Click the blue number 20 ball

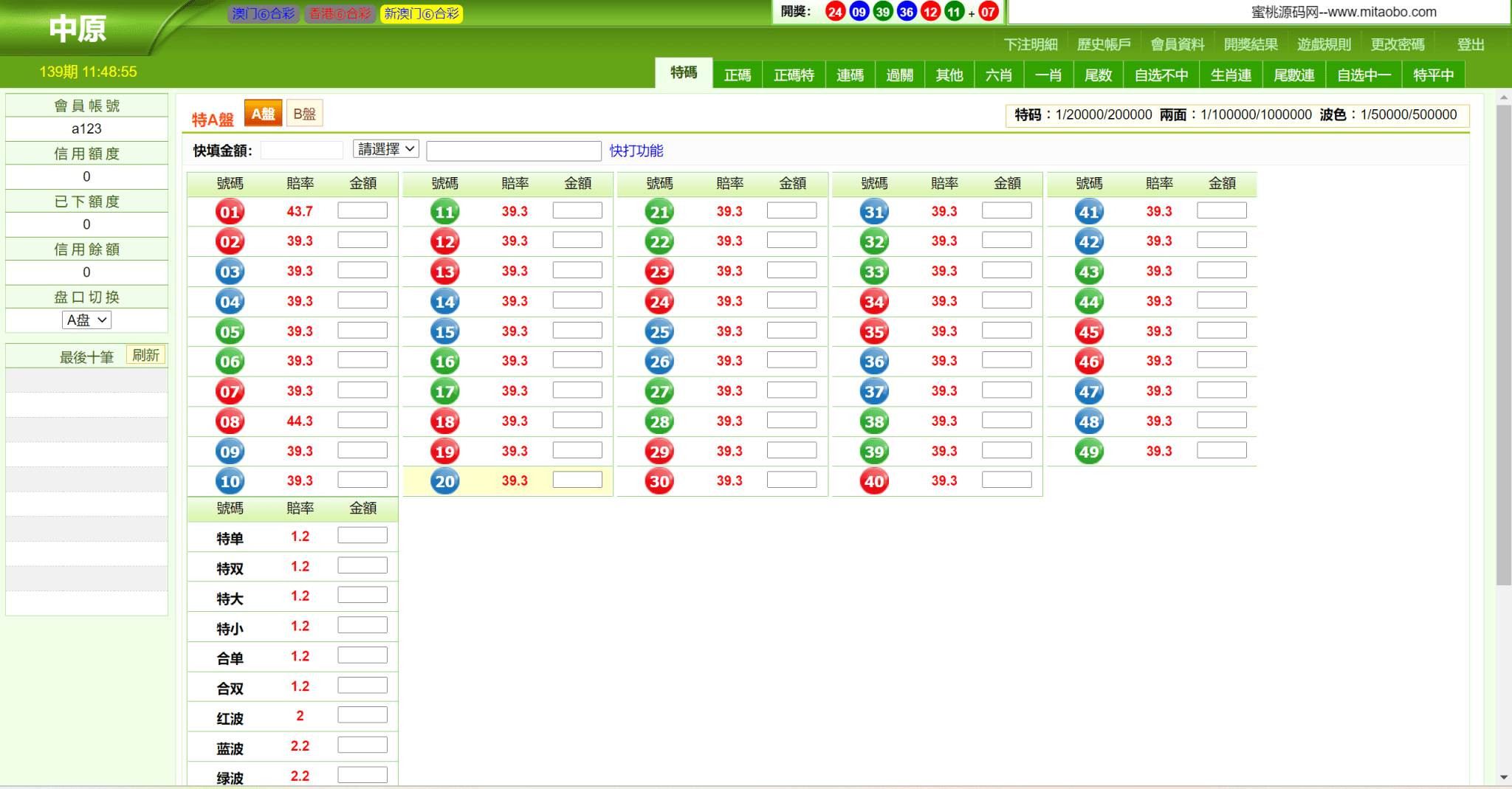point(444,482)
